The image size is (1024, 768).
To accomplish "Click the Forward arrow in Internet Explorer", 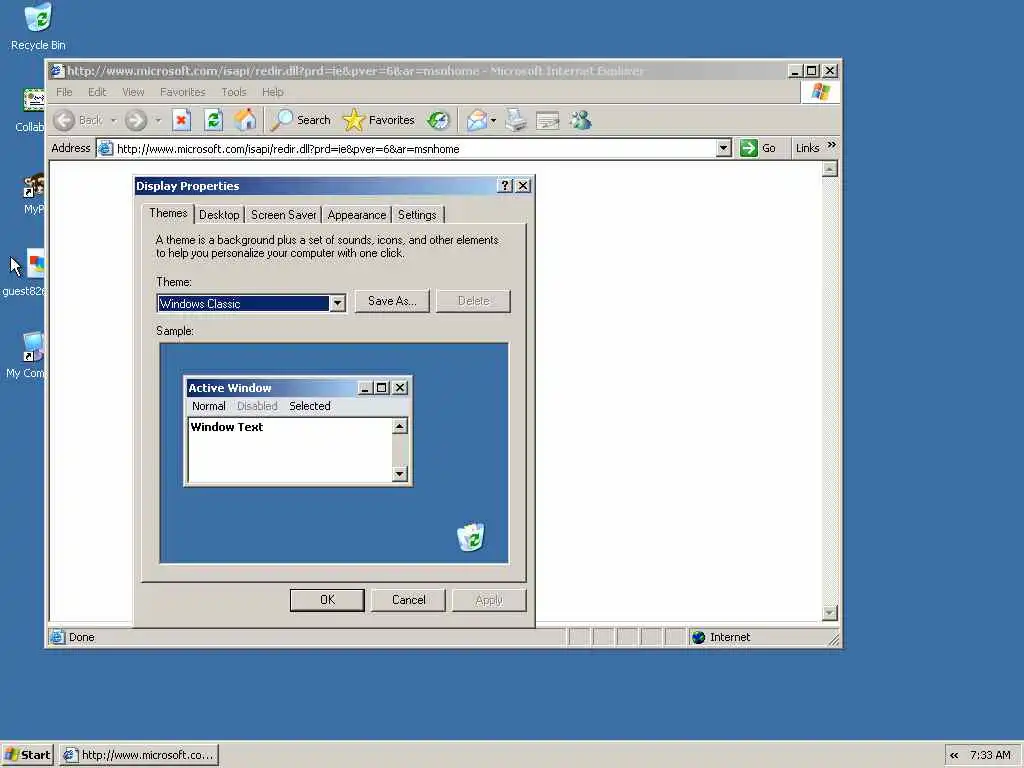I will (x=136, y=120).
